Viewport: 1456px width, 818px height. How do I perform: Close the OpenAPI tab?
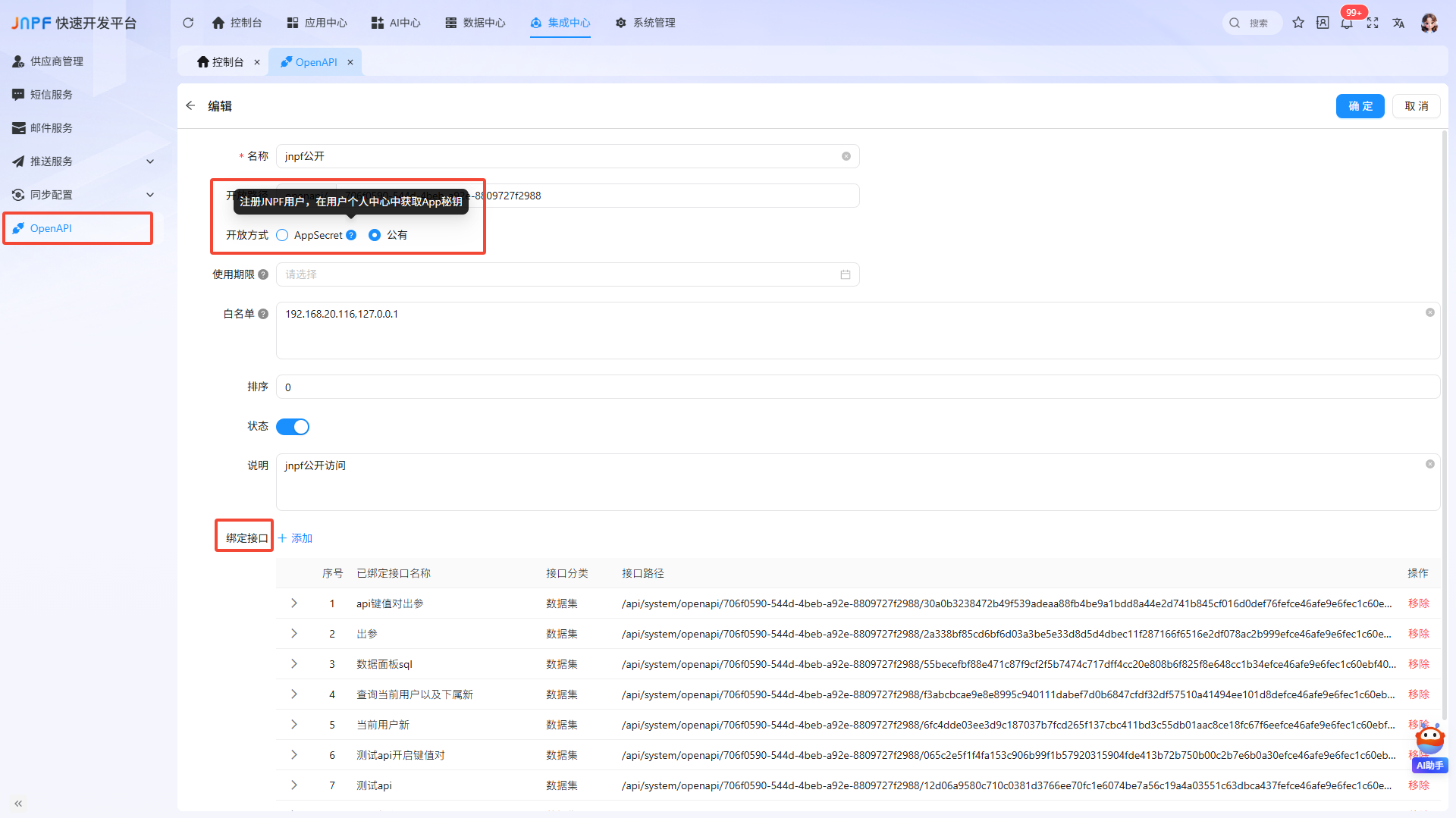tap(350, 62)
